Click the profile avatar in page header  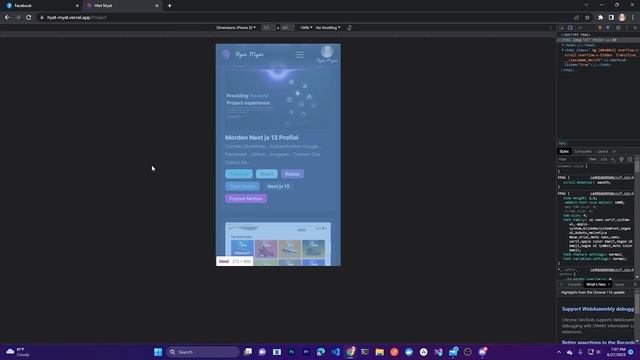coord(327,52)
